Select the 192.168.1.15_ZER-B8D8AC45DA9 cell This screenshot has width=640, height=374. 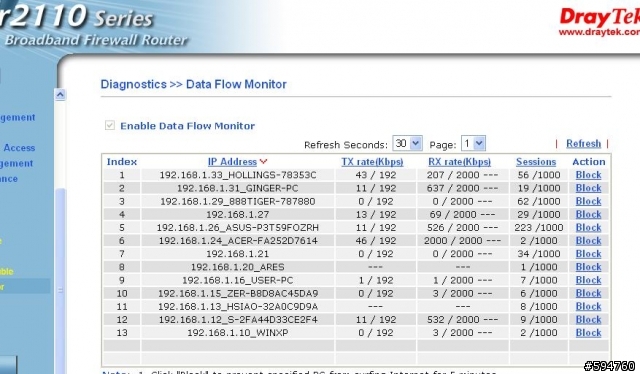point(238,293)
